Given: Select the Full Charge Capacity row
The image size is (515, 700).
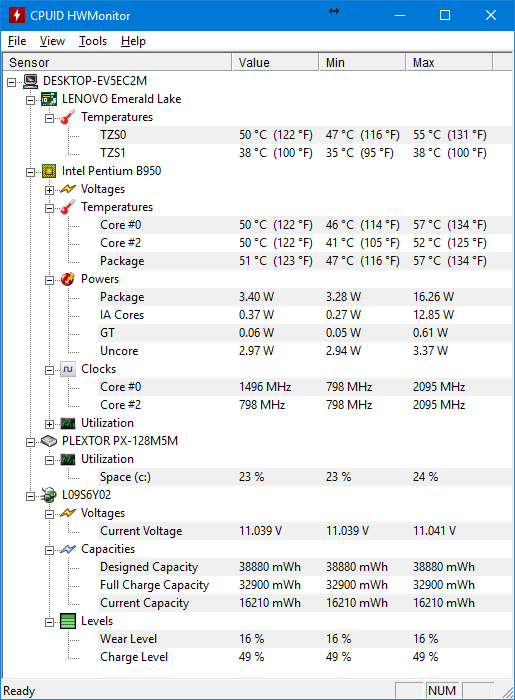Looking at the screenshot, I should [x=305, y=585].
